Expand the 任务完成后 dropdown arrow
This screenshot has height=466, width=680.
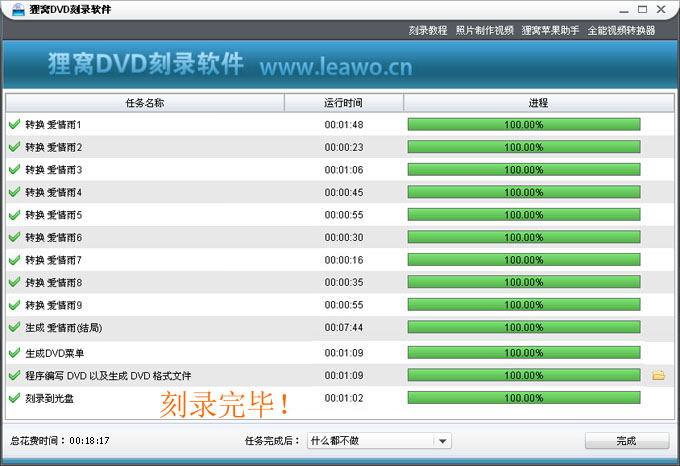click(442, 441)
